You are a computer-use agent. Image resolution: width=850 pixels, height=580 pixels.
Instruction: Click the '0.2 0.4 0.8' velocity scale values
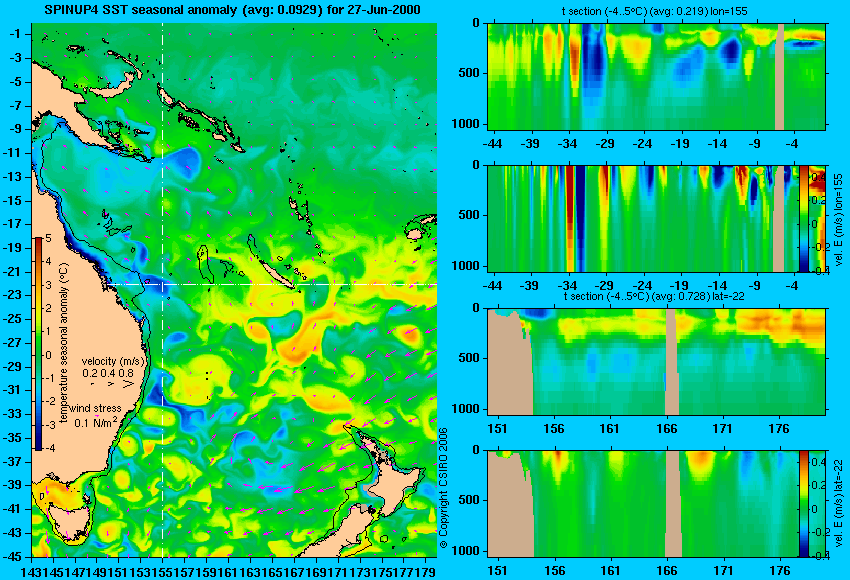click(x=108, y=373)
